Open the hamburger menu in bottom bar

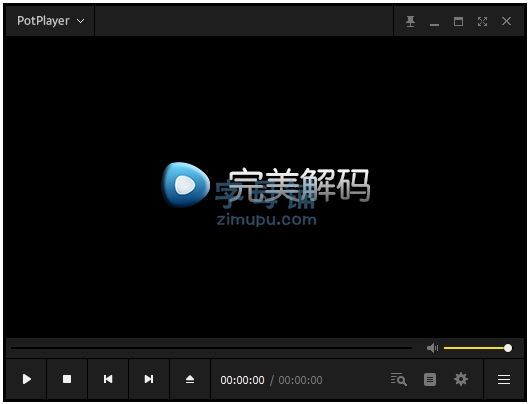tap(504, 379)
